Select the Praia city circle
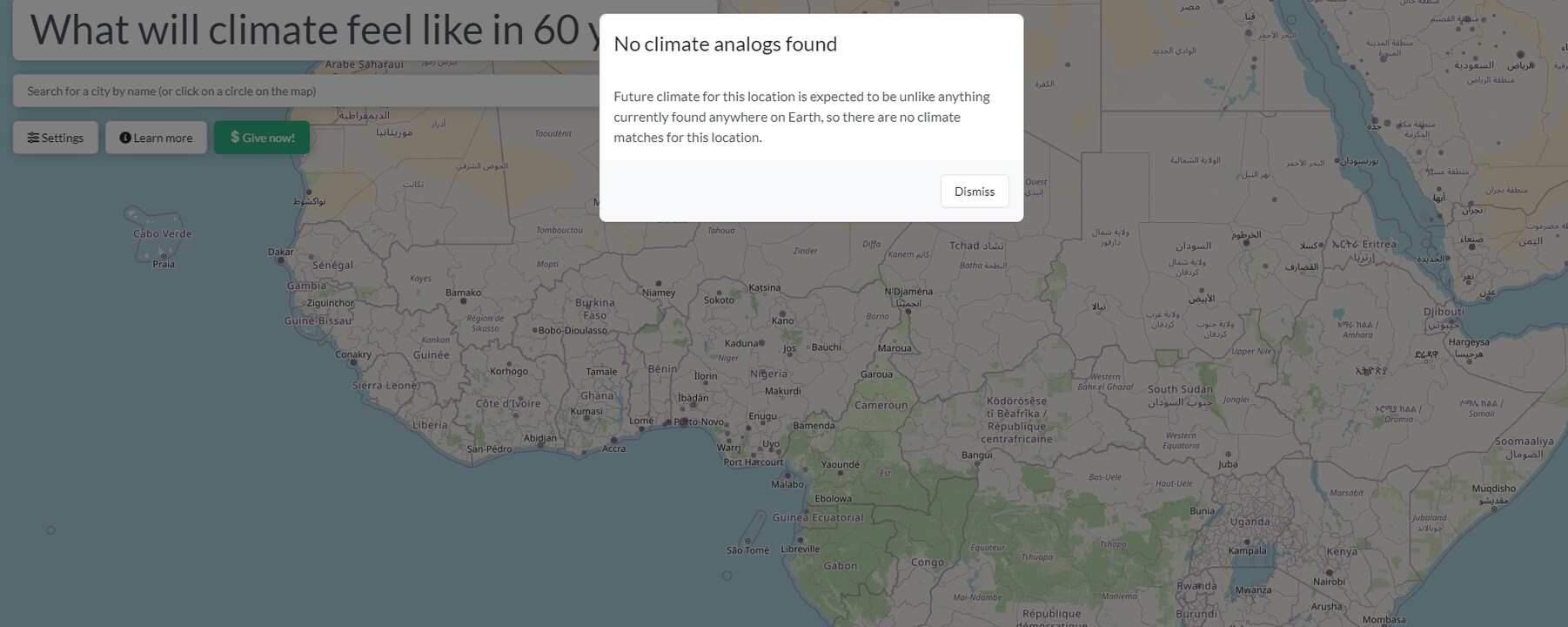Viewport: 1568px width, 627px height. click(163, 256)
